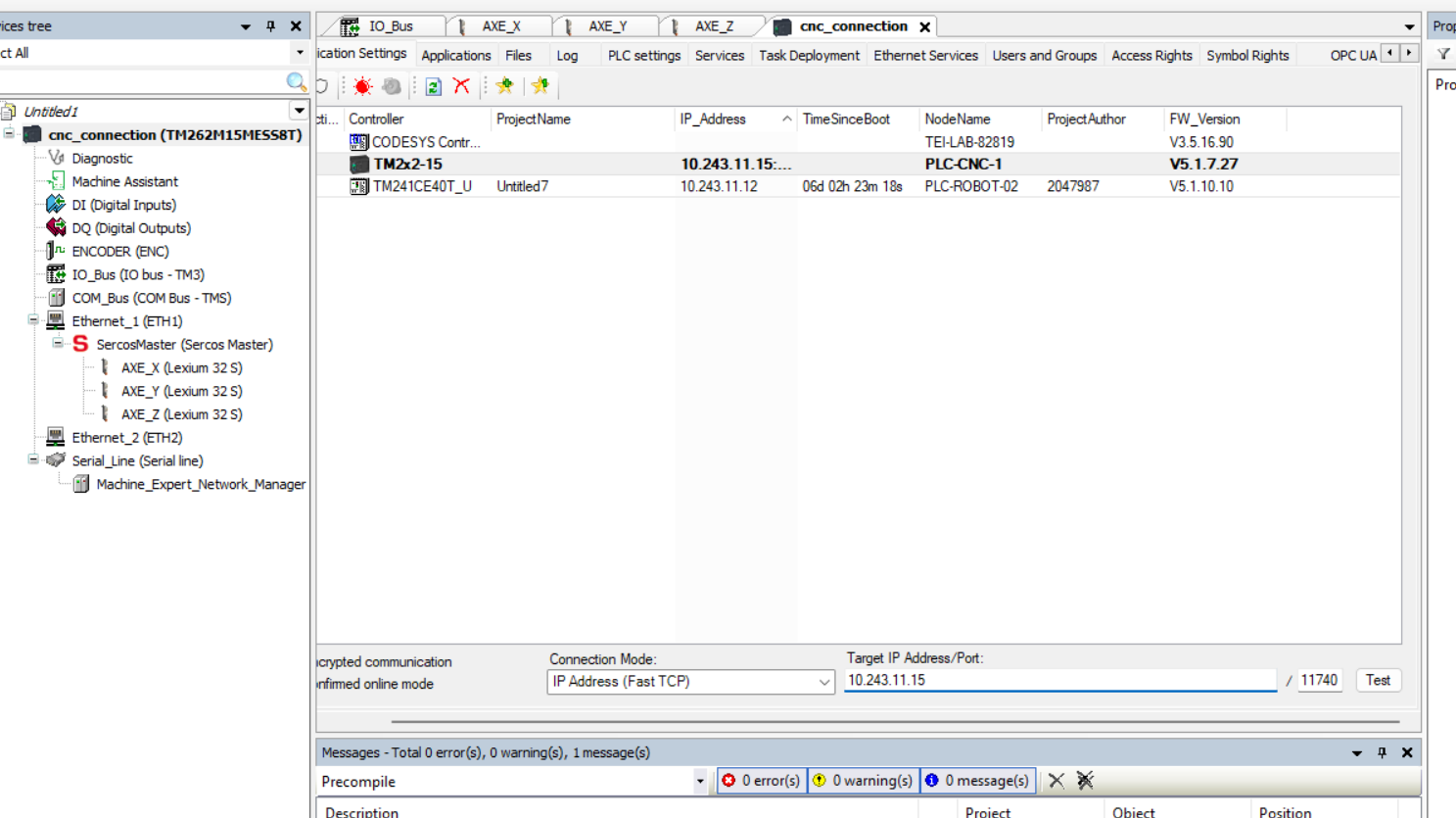Toggle the 0 message(s) filter
Screen dimensions: 1456x818
click(x=977, y=781)
